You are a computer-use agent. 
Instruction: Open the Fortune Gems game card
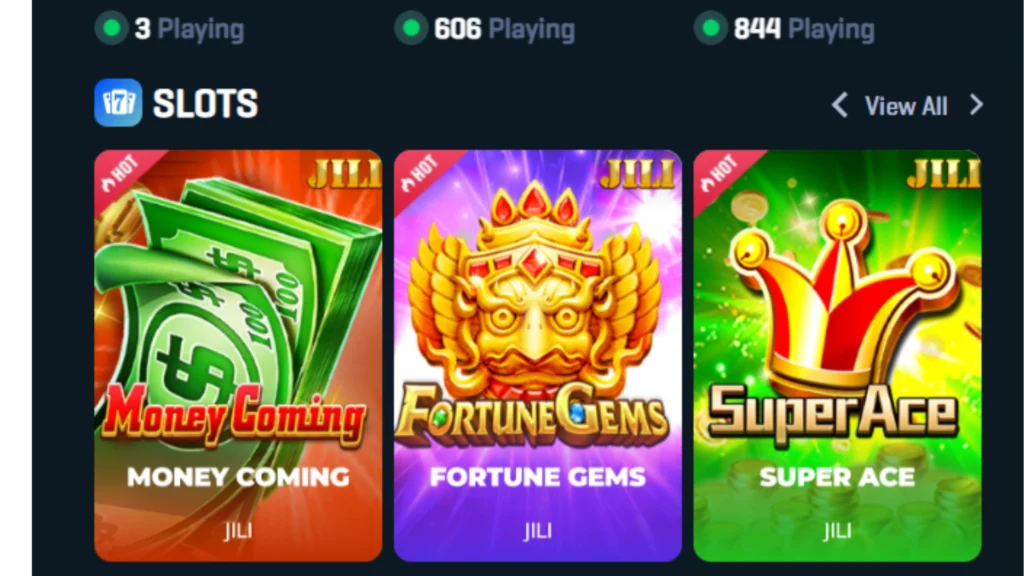click(x=538, y=356)
